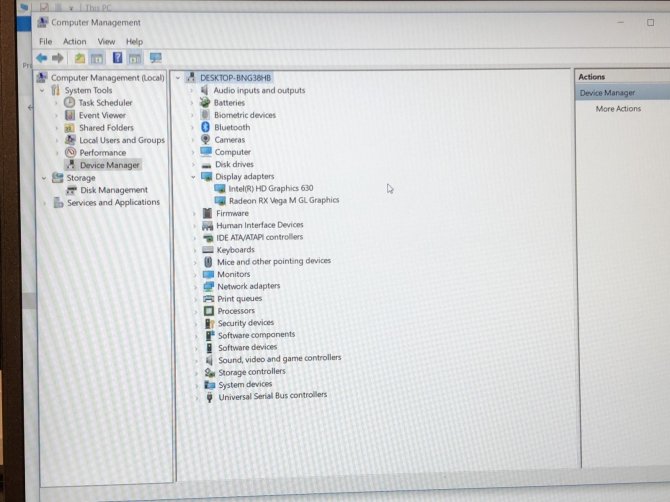The image size is (670, 502).
Task: Open the File menu
Action: pyautogui.click(x=45, y=41)
